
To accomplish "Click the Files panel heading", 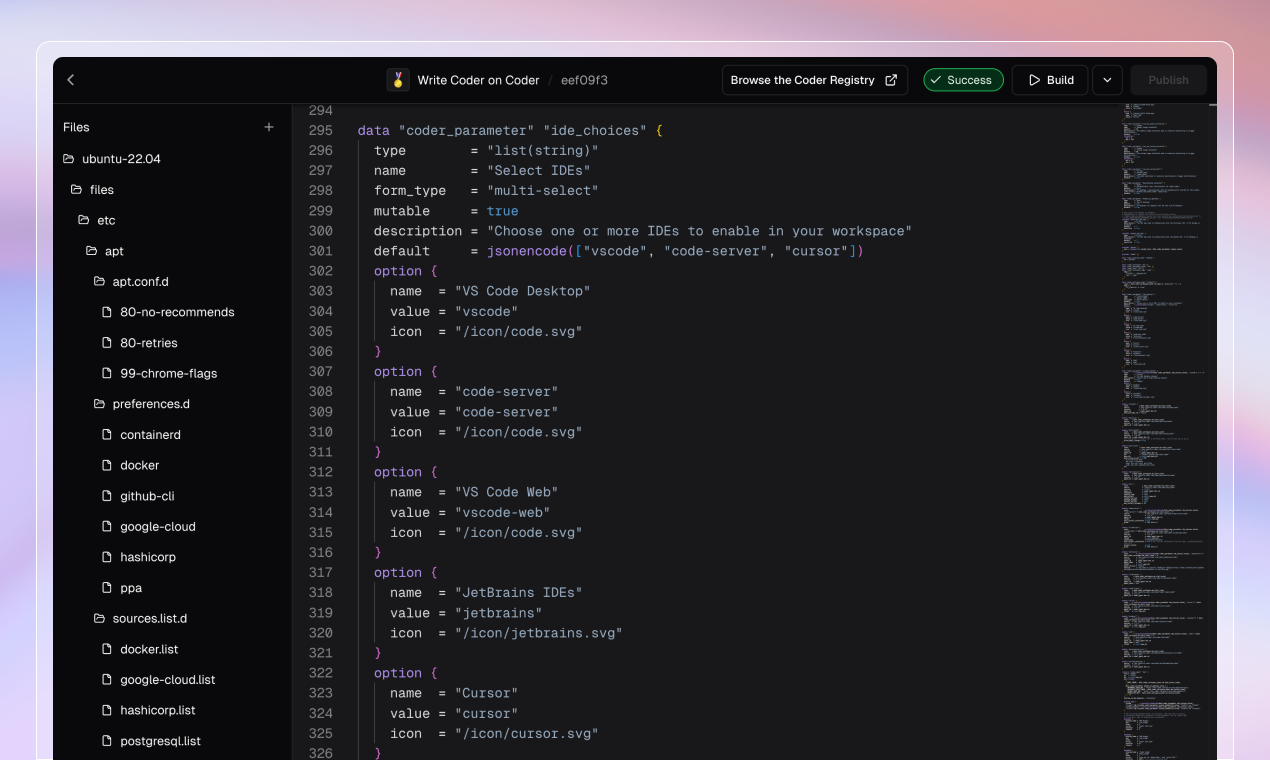I will click(x=76, y=127).
